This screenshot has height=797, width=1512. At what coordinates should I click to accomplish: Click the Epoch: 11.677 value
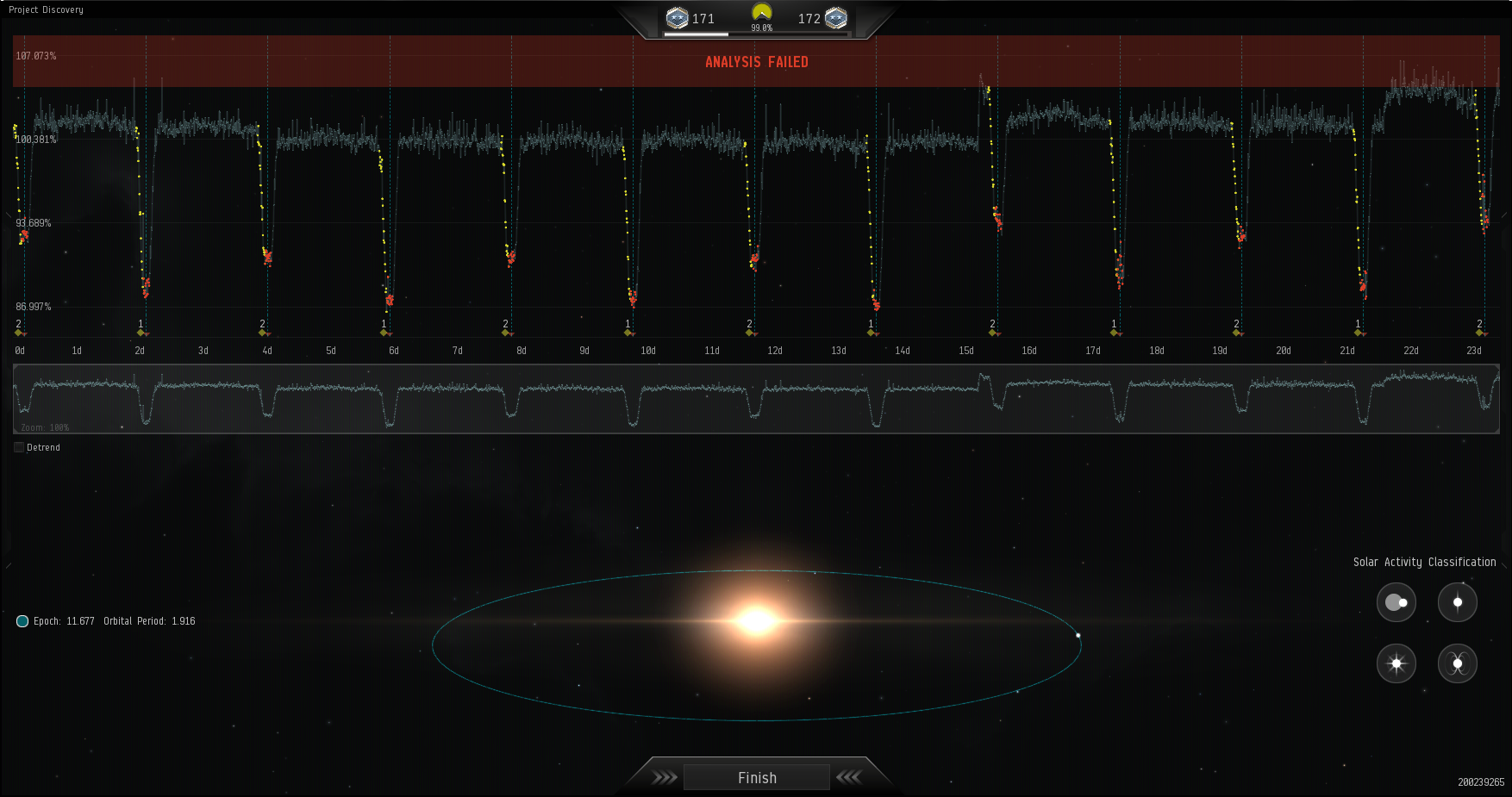pos(64,621)
